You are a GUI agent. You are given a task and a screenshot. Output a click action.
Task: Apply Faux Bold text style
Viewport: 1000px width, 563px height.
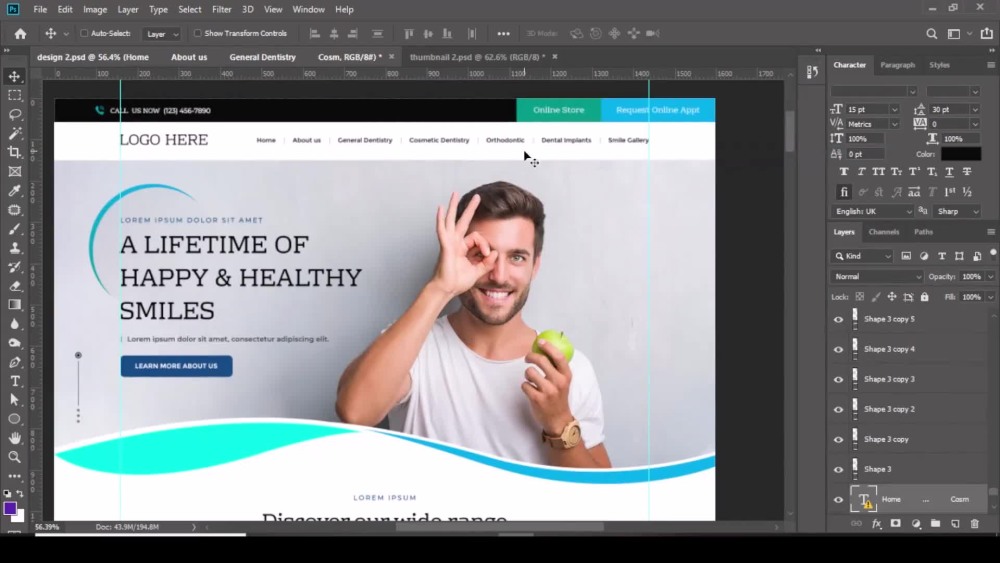coord(844,172)
